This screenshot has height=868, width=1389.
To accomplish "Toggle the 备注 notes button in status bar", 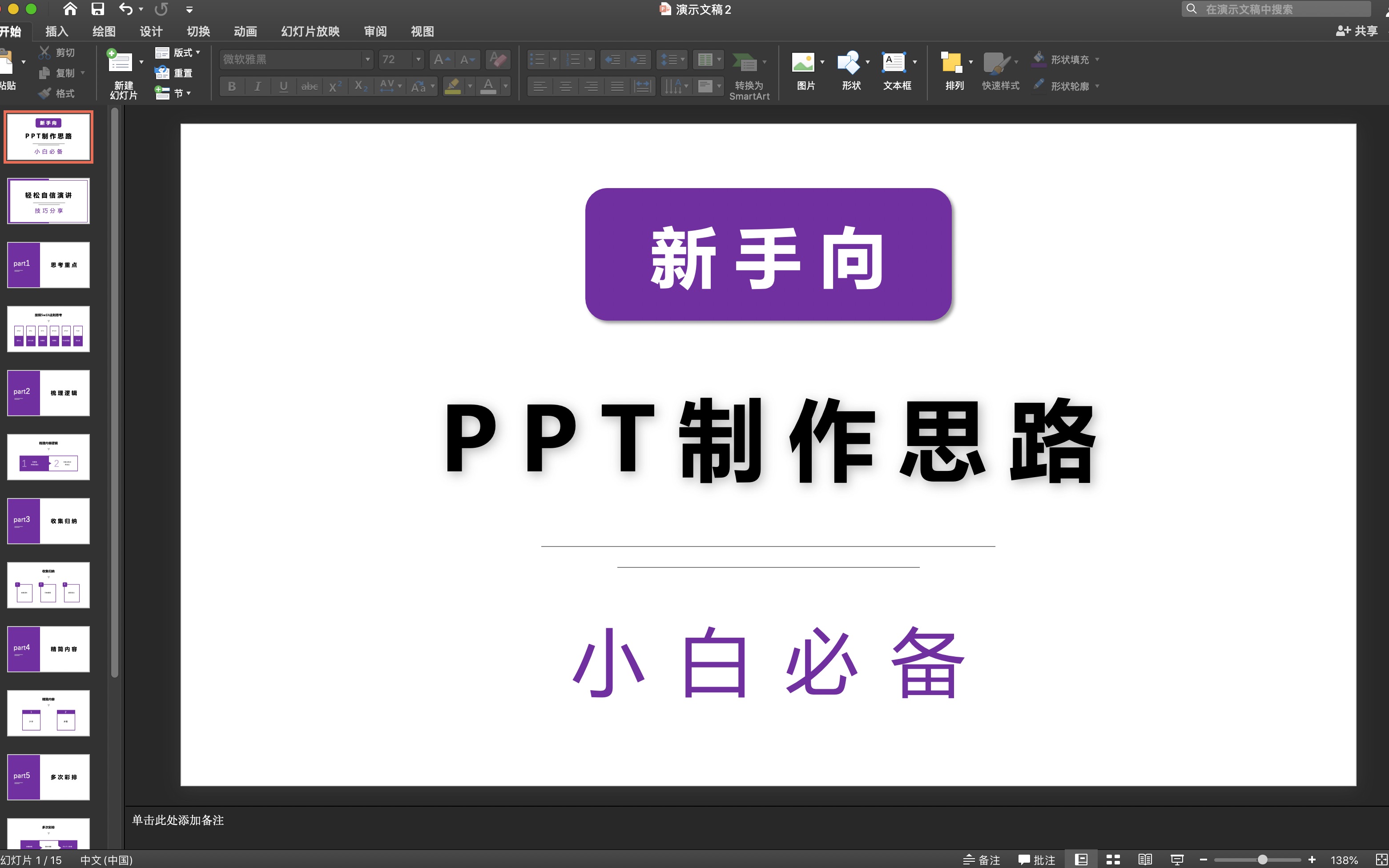I will click(981, 860).
